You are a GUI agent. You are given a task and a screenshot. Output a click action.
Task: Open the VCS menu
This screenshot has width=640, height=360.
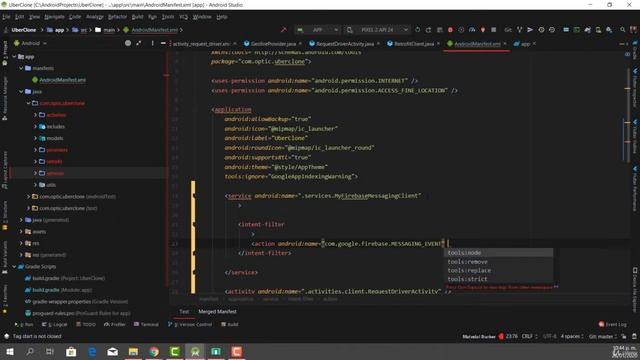184,17
